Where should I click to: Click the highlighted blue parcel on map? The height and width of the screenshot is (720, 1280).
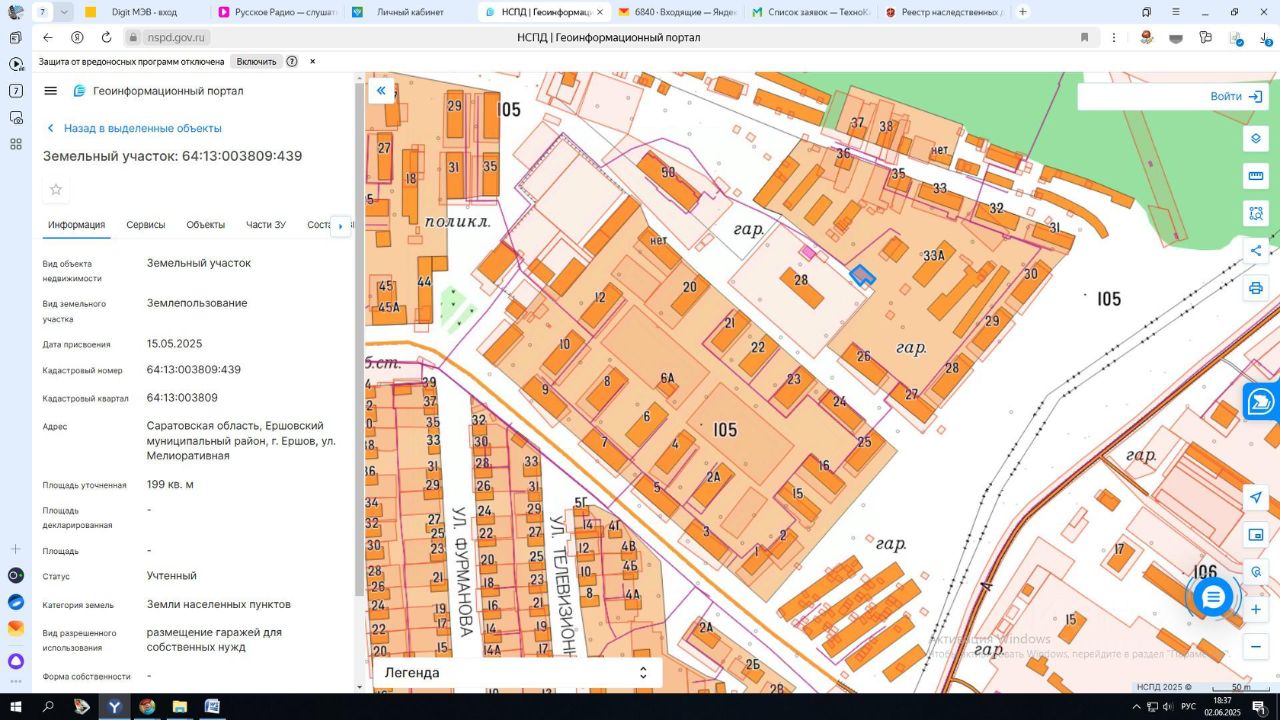pos(862,275)
